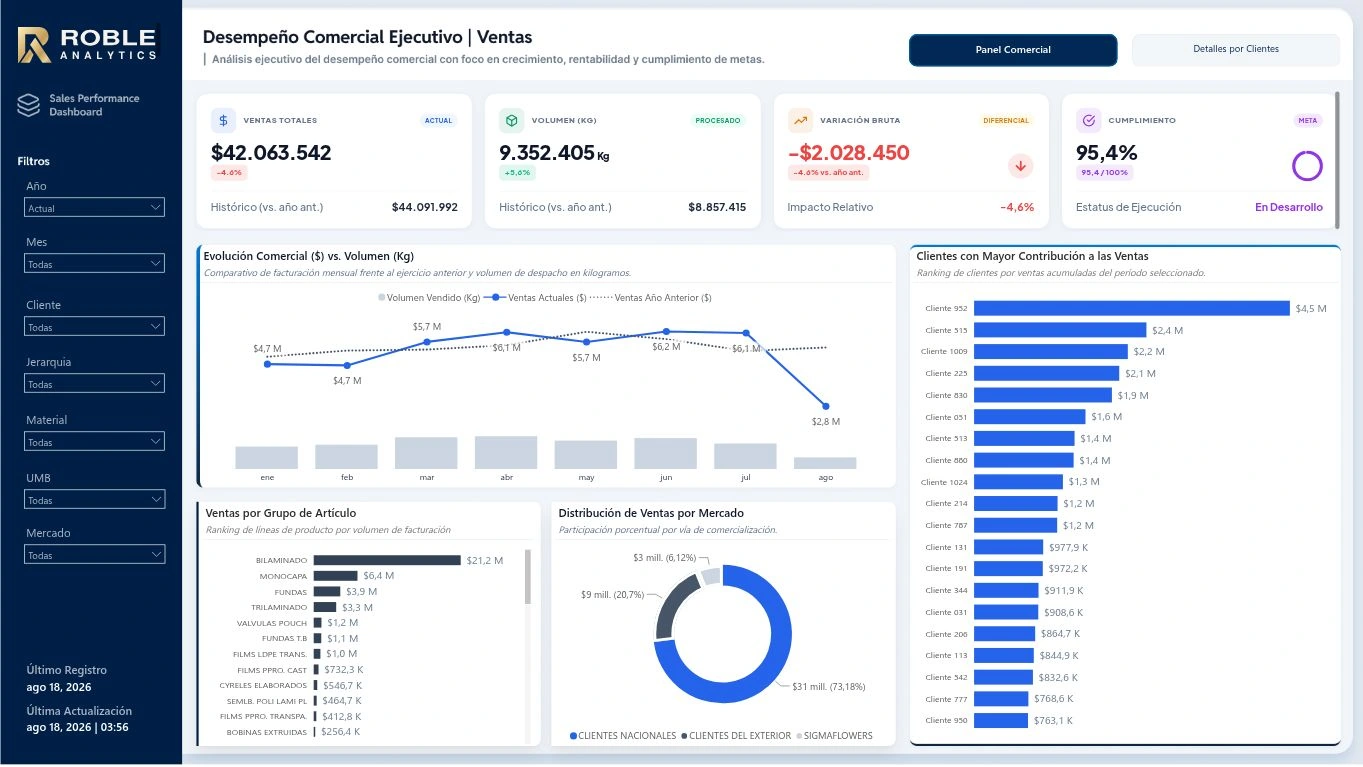This screenshot has width=1363, height=767.
Task: Toggle SIGMAFLOWERS legend entry
Action: (834, 736)
